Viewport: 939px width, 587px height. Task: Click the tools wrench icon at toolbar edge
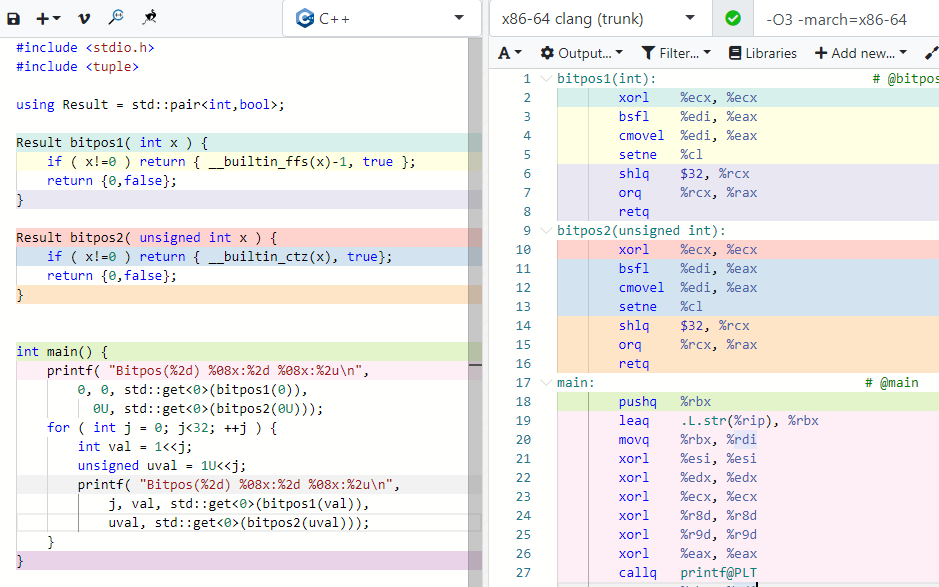[931, 53]
